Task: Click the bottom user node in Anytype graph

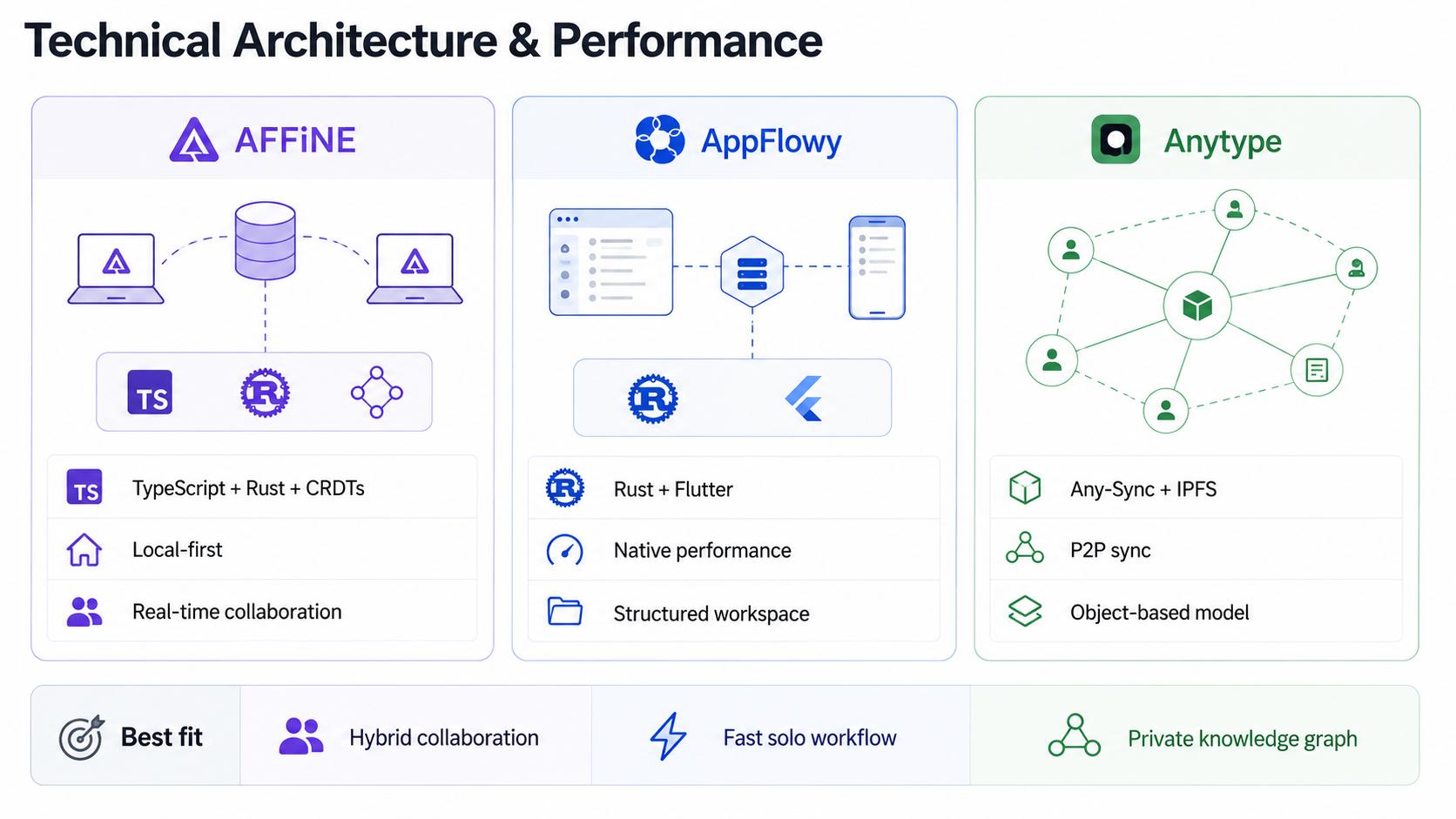Action: [x=1166, y=410]
